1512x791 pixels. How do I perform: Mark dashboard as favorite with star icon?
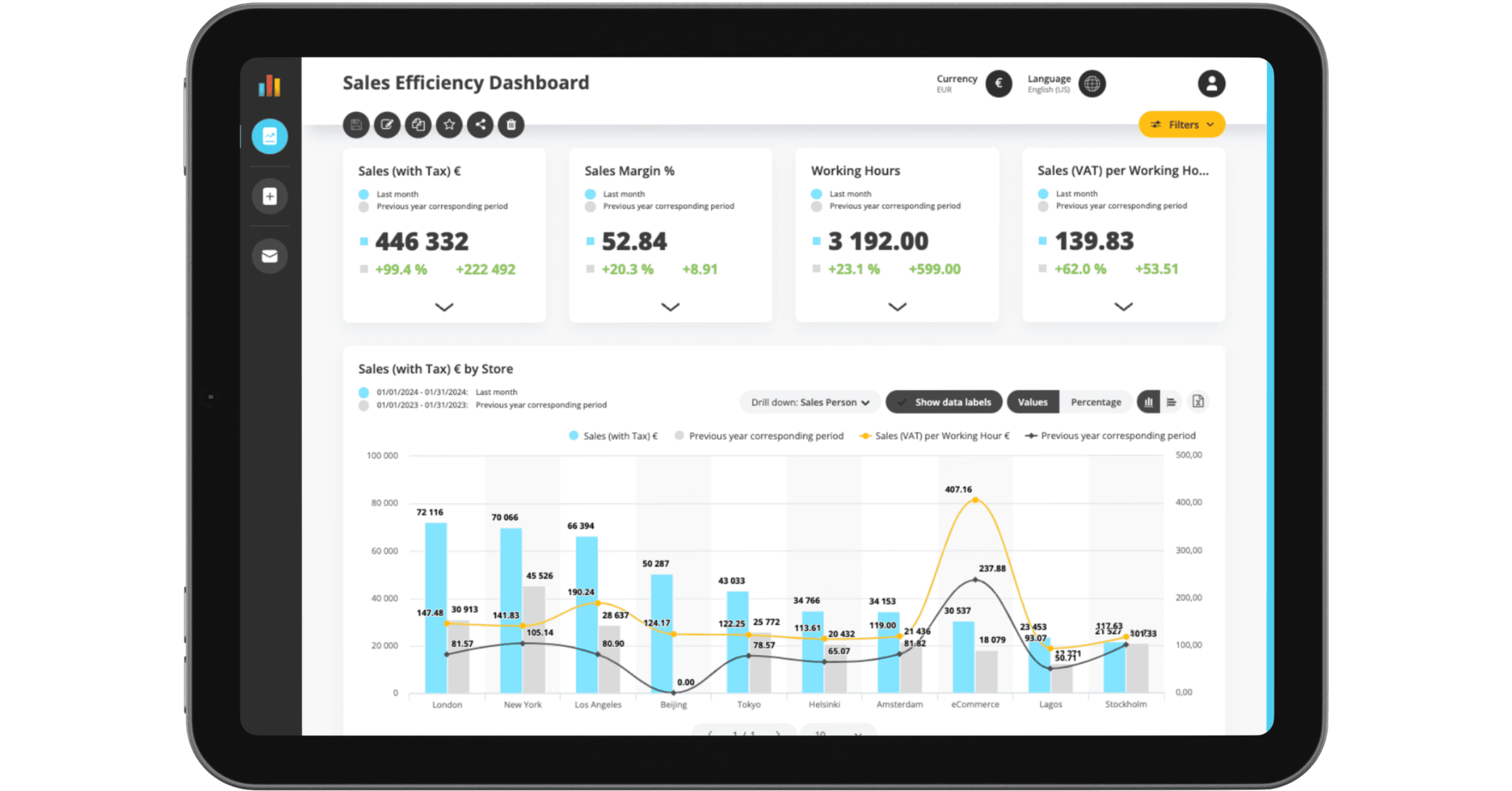[x=450, y=124]
